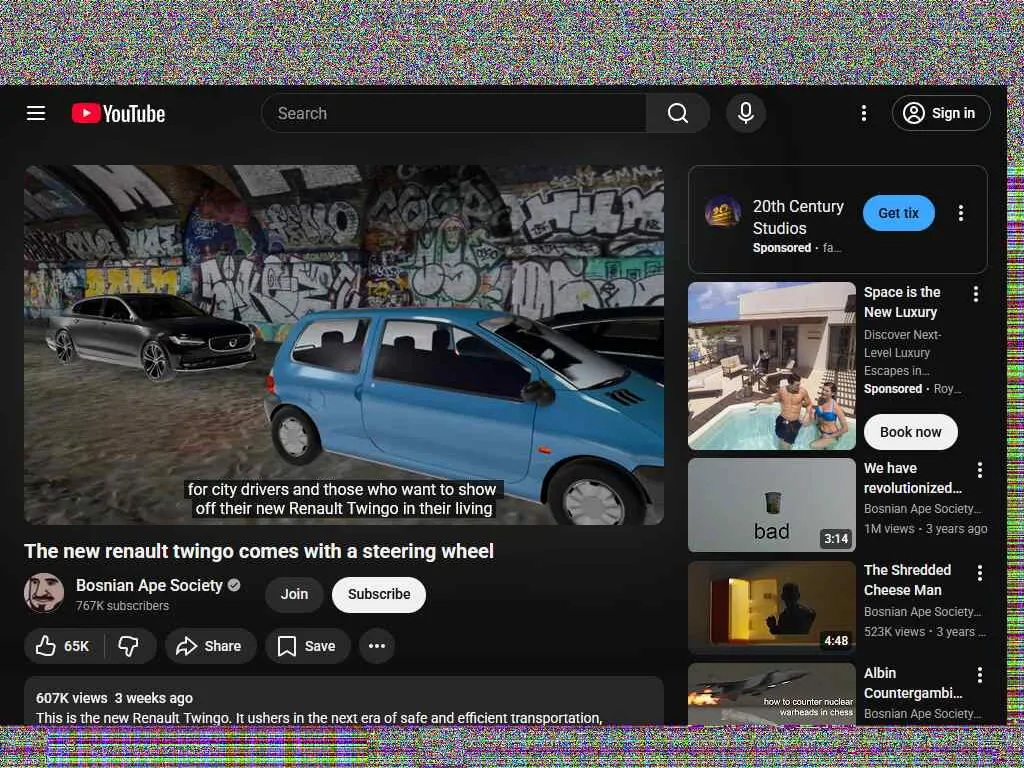Open options for 20th Century Studios ad

pyautogui.click(x=961, y=213)
